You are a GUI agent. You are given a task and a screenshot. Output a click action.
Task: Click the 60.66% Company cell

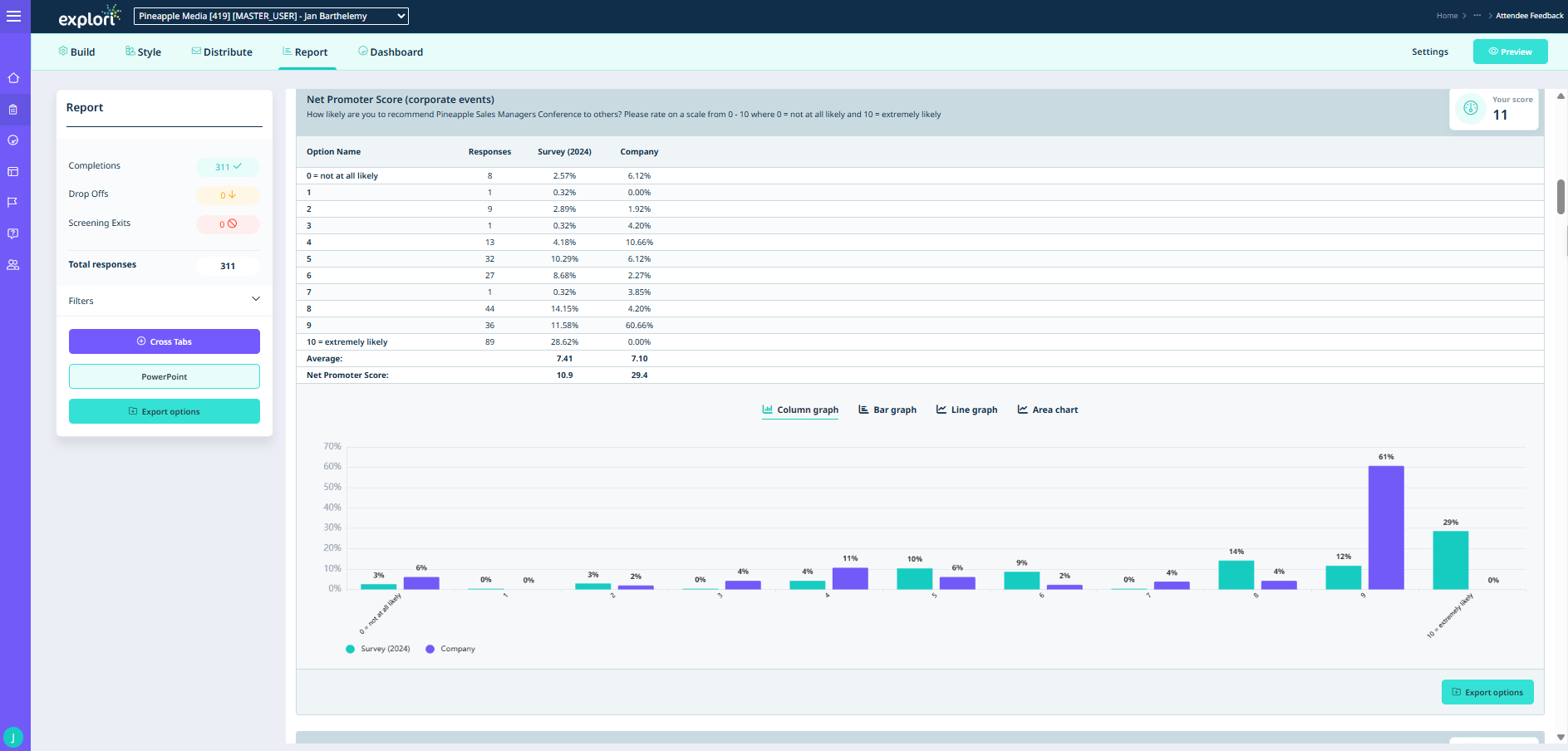pos(639,326)
